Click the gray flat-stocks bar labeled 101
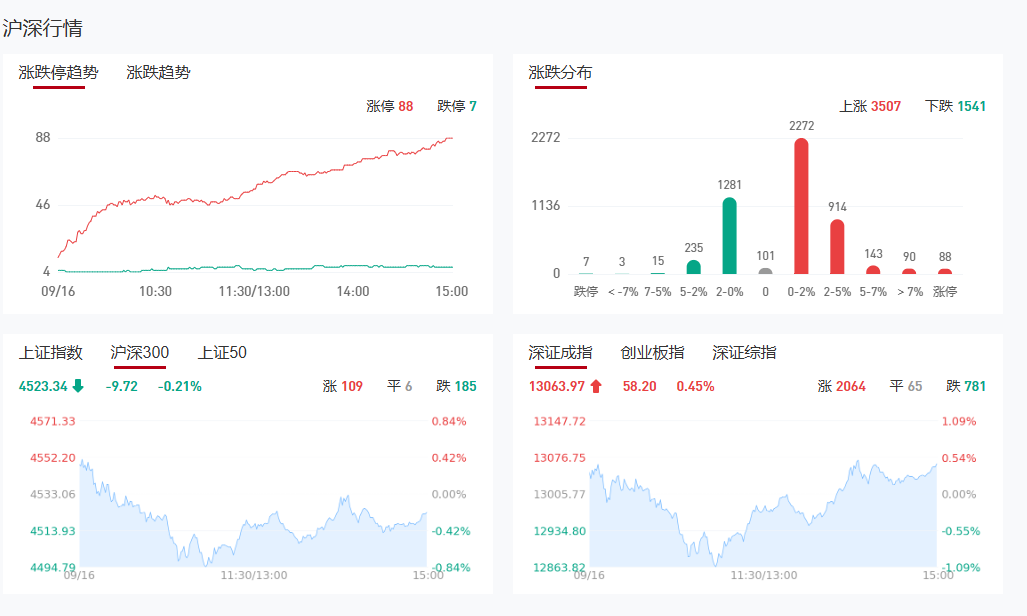Image resolution: width=1027 pixels, height=616 pixels. [x=766, y=270]
